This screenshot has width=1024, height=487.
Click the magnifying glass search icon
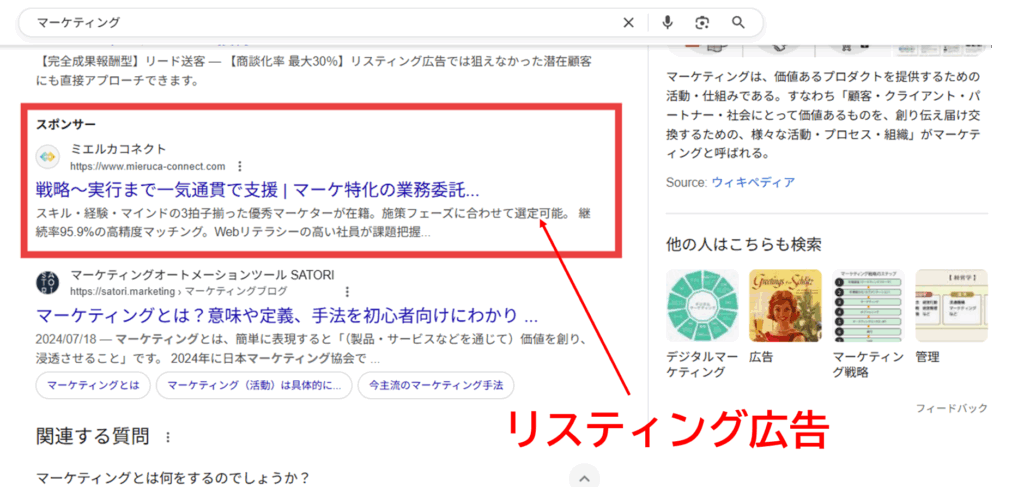(738, 23)
